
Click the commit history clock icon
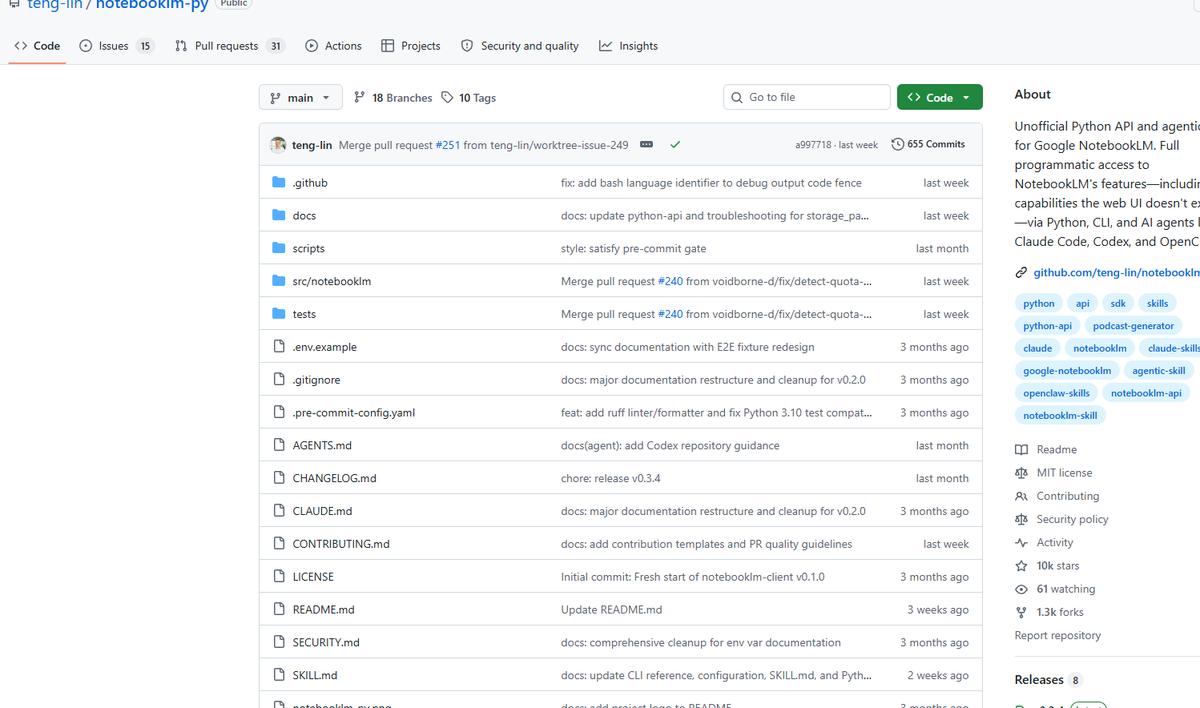pyautogui.click(x=897, y=145)
